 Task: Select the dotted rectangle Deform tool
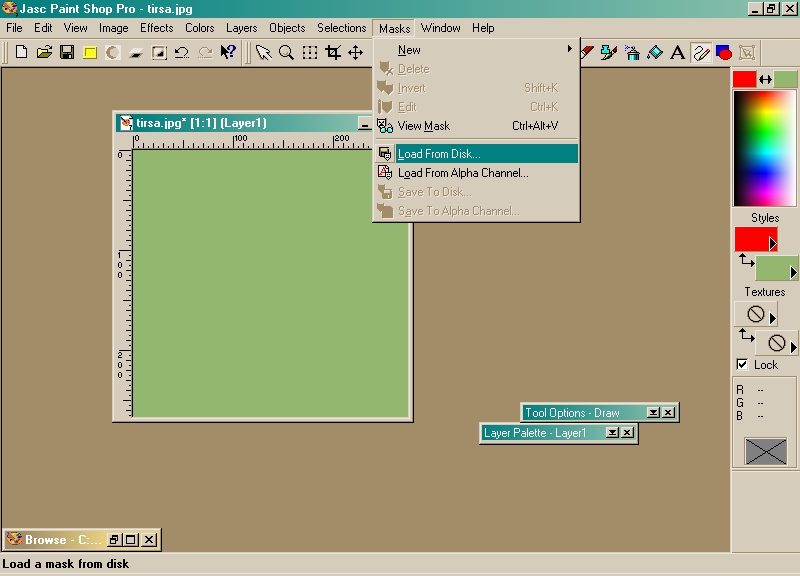coord(309,52)
